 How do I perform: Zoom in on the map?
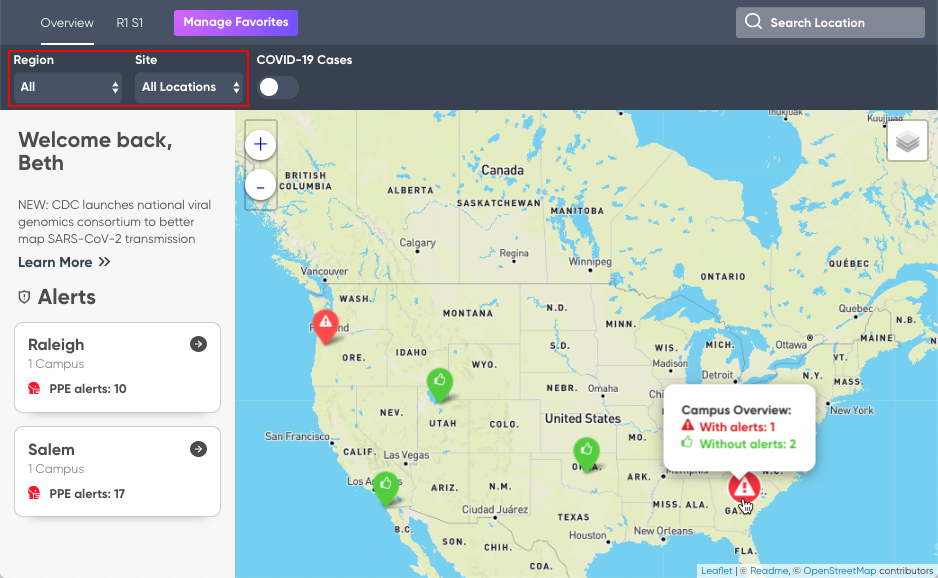click(x=260, y=144)
